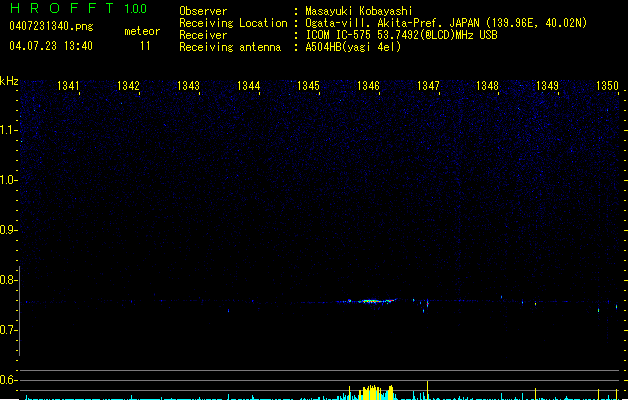Click the 1342 time axis marker
This screenshot has width=629, height=400.
coord(128,86)
